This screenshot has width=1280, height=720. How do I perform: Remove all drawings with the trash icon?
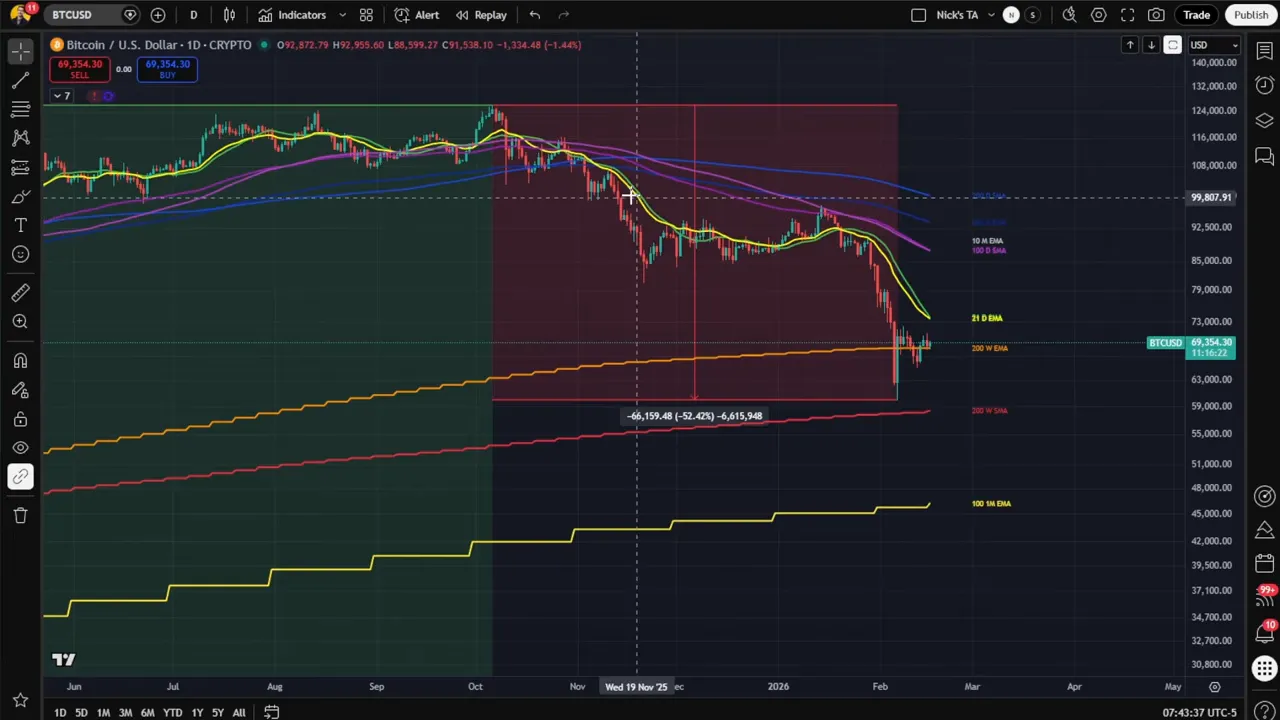click(x=20, y=515)
